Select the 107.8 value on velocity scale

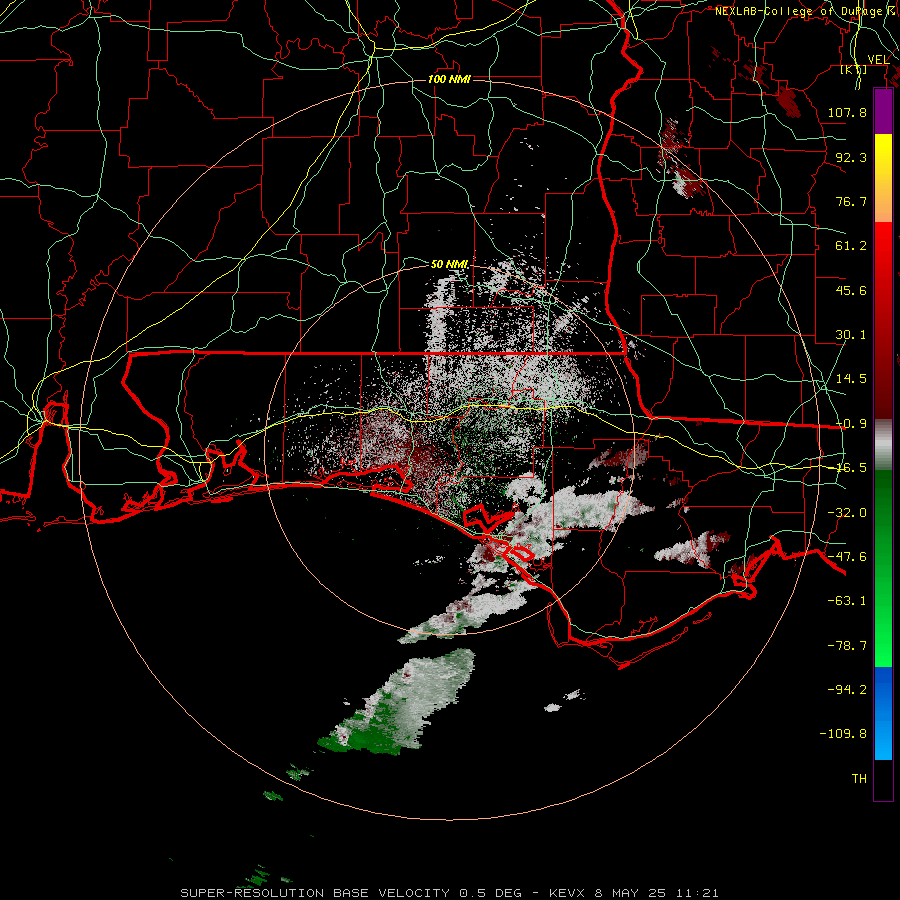coord(847,112)
